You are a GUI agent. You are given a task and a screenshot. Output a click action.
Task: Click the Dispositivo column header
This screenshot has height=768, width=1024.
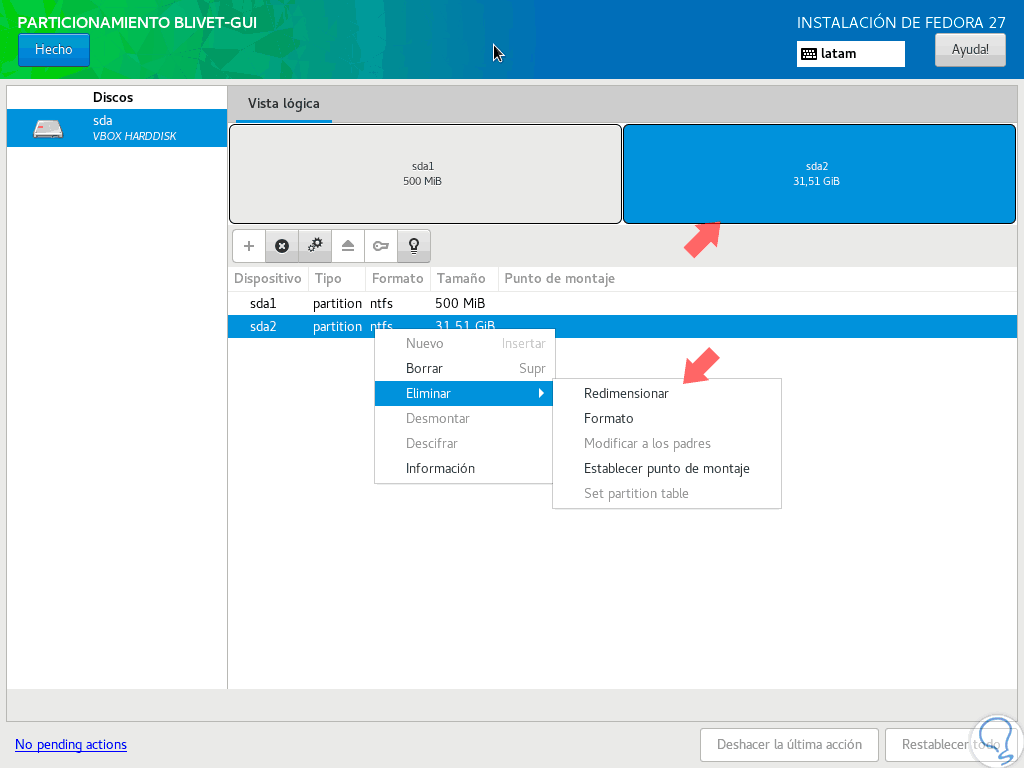click(x=268, y=279)
